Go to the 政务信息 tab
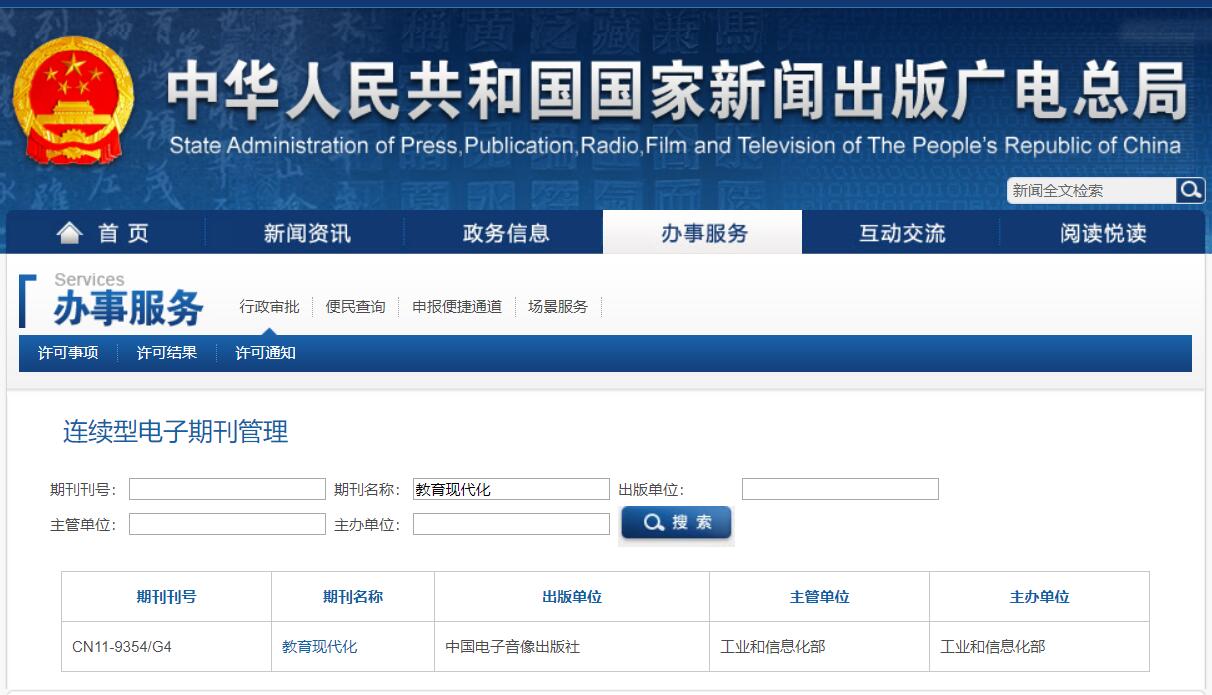The width and height of the screenshot is (1212, 695). [x=506, y=233]
